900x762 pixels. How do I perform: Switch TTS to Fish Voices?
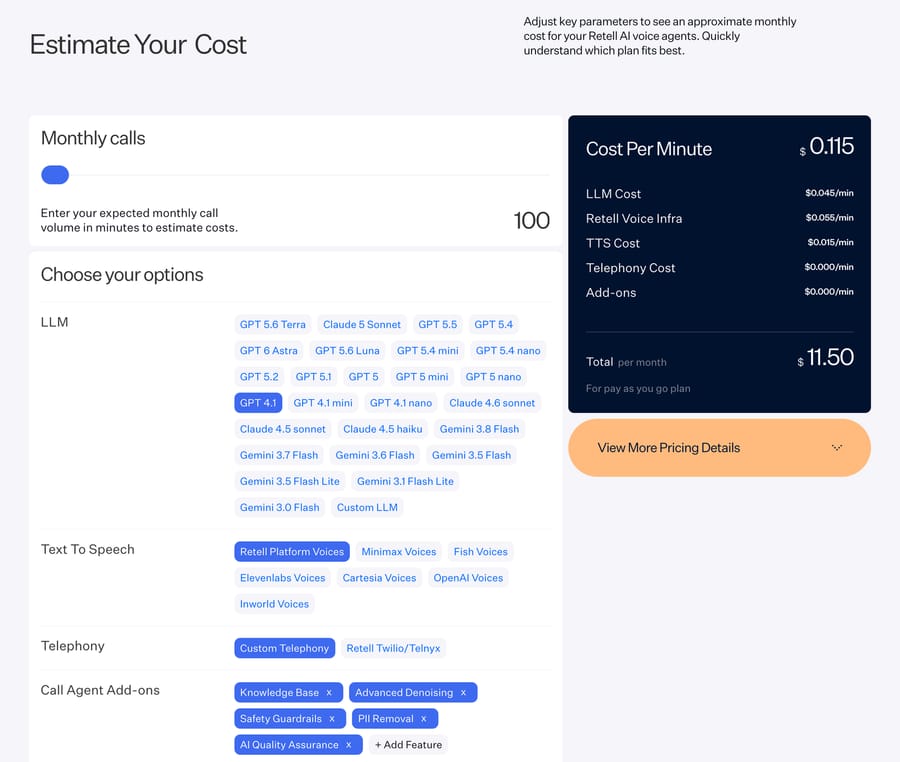click(480, 552)
